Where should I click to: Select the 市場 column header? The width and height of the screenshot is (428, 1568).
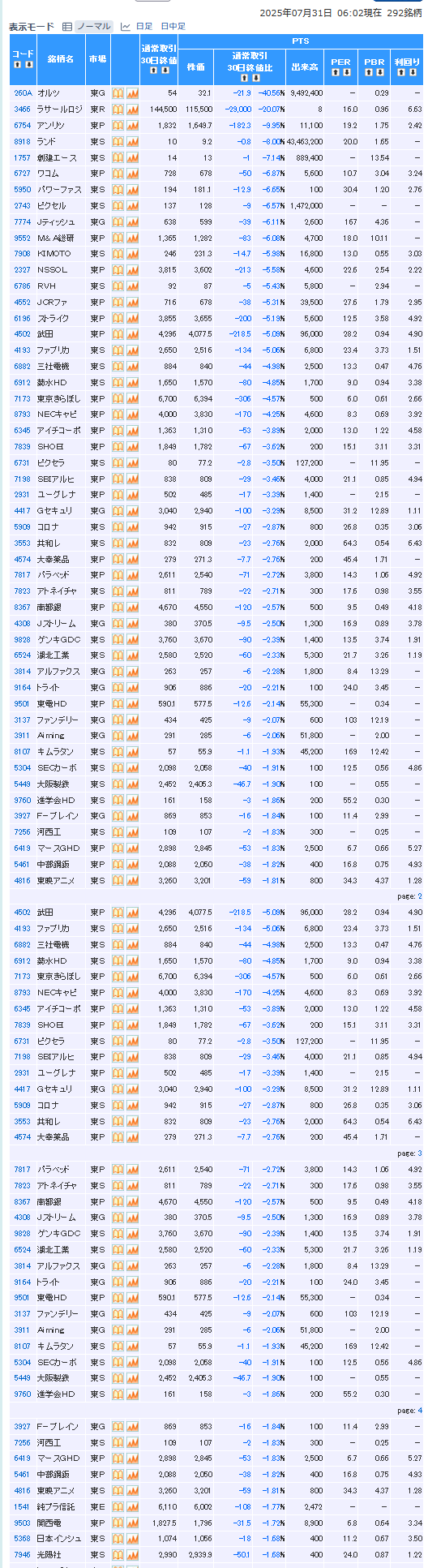pyautogui.click(x=97, y=59)
